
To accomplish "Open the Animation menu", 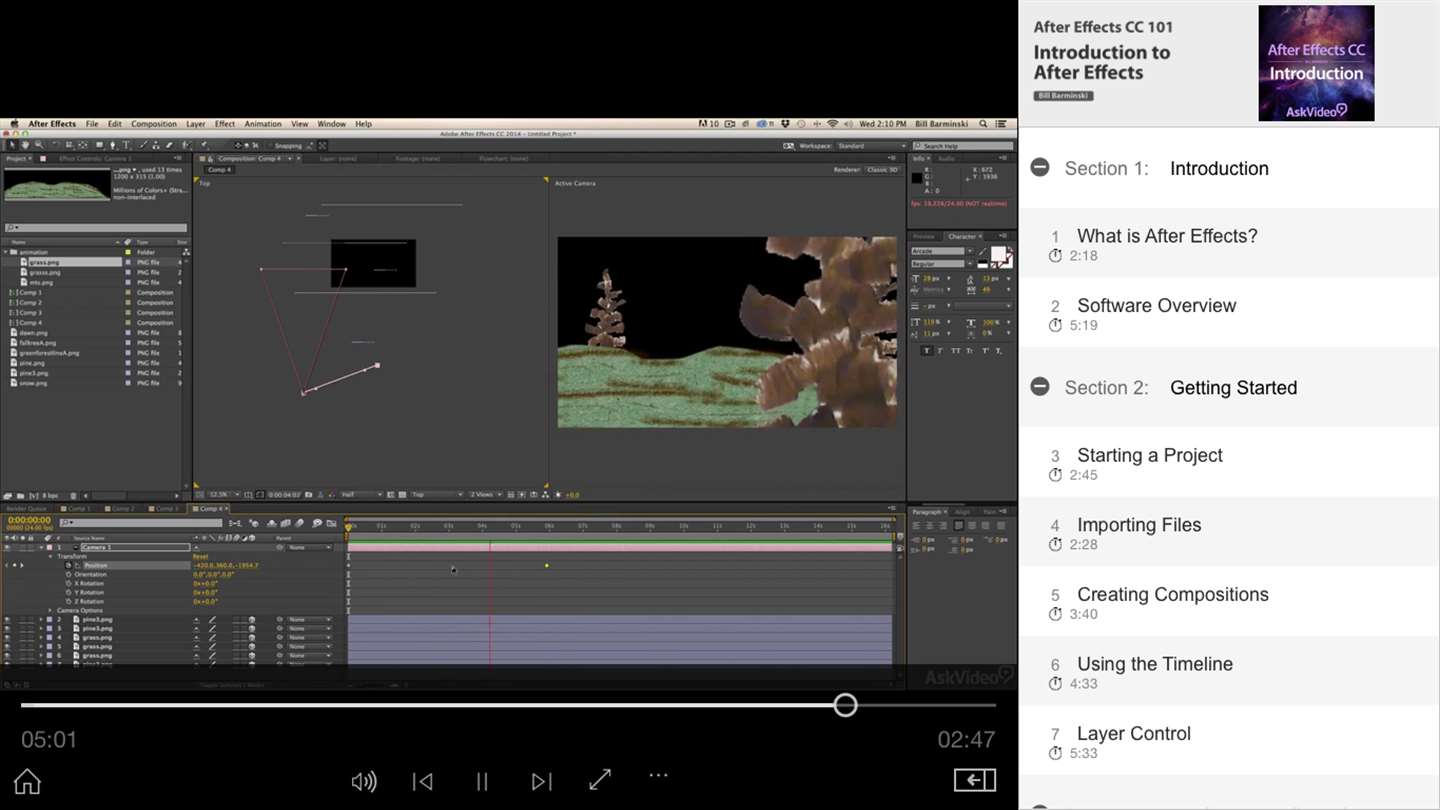I will coord(263,124).
